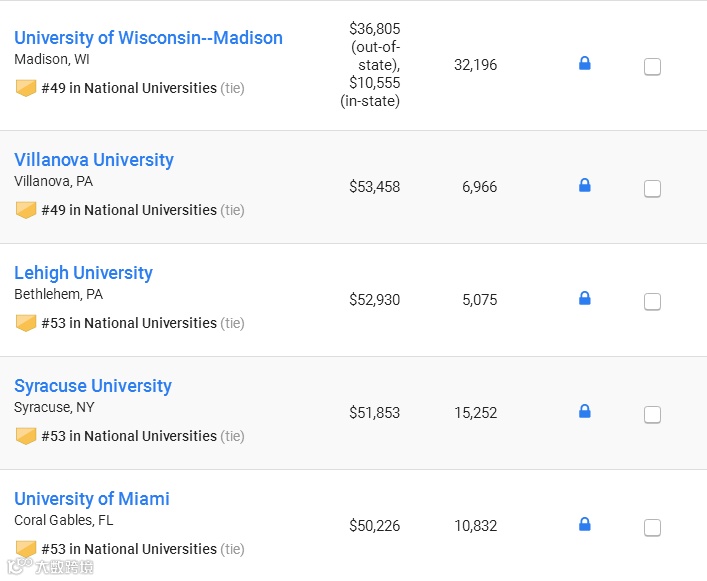Enable the Syracuse University compare checkbox
Screen dimensions: 707x581
pos(652,415)
